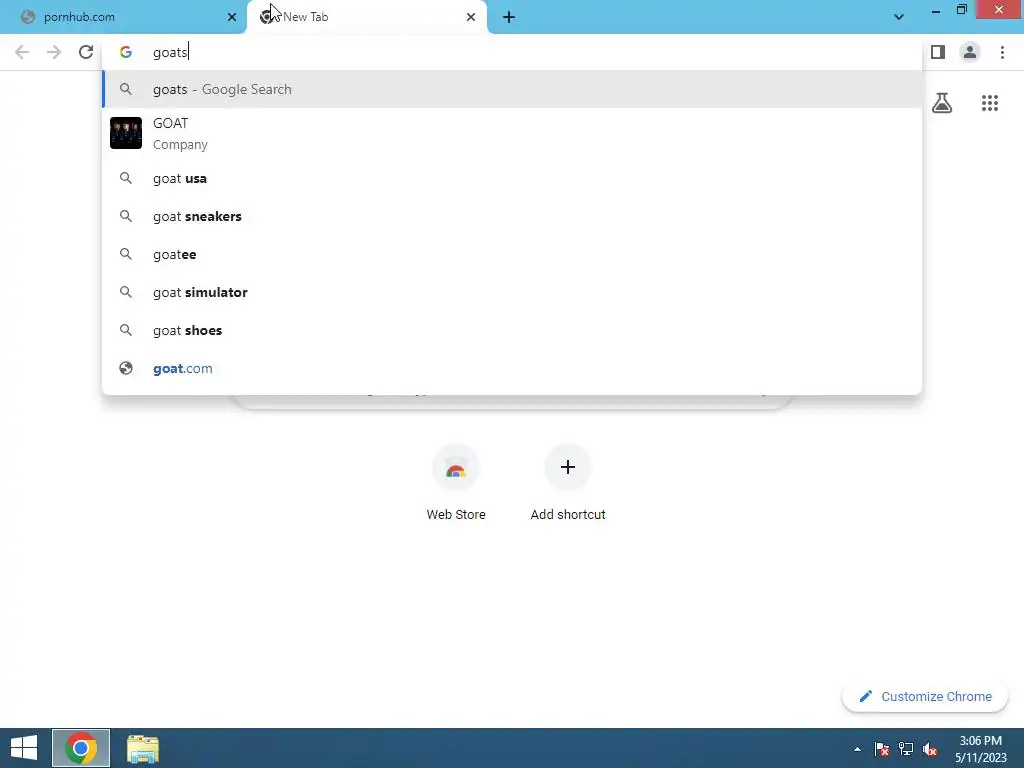Viewport: 1024px width, 768px height.
Task: Open the taskbar clock showing 3:06 PM
Action: tap(980, 748)
